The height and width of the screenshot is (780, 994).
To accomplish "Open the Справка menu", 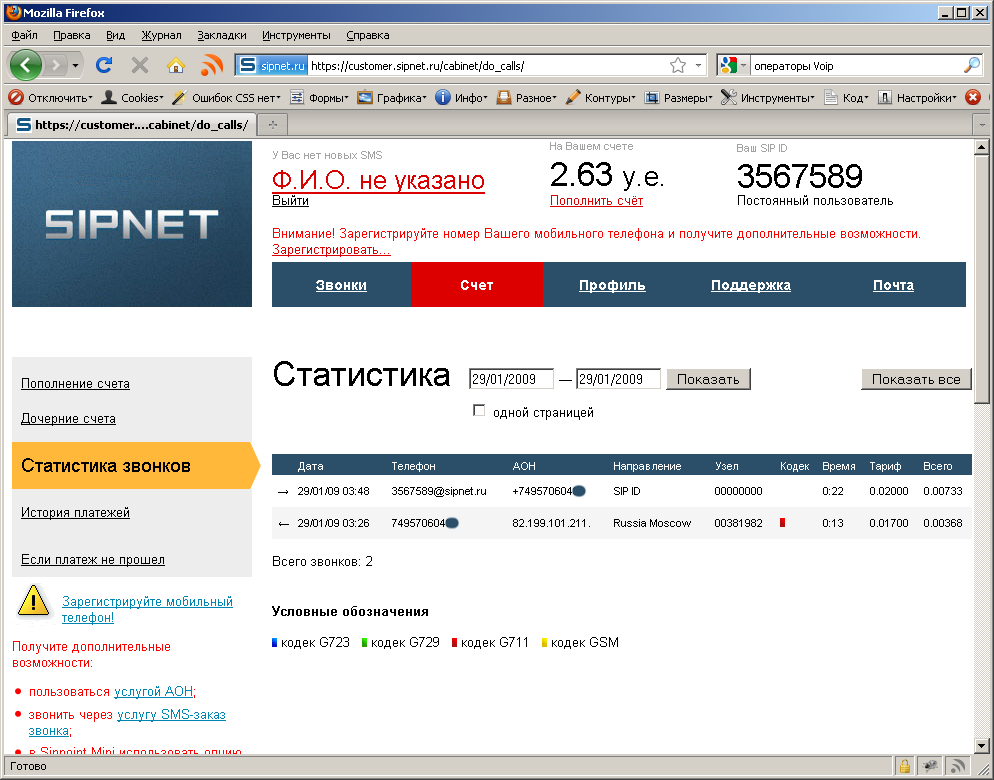I will tap(368, 35).
